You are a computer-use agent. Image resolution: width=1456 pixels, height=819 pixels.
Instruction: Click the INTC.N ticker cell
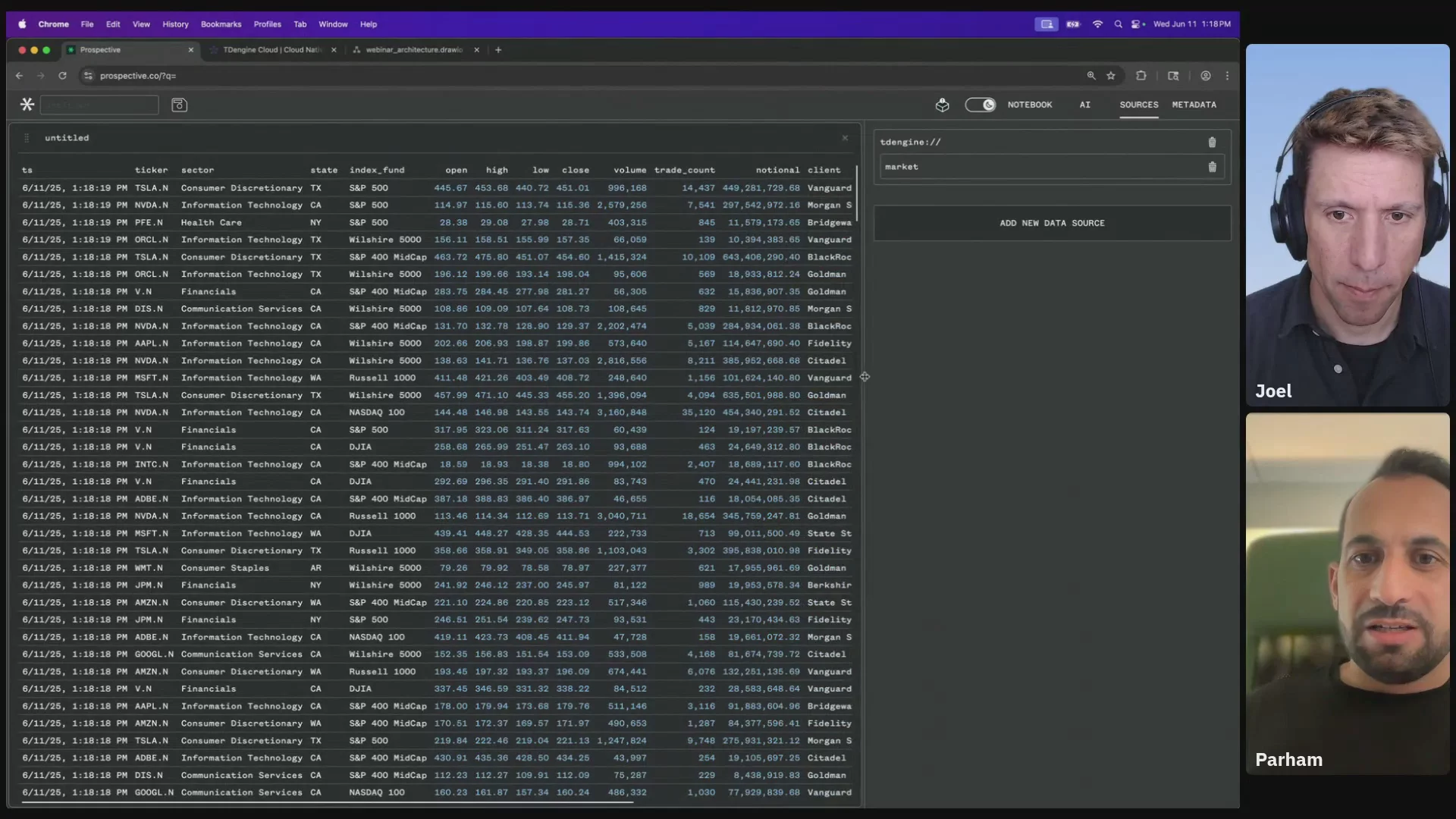coord(152,464)
